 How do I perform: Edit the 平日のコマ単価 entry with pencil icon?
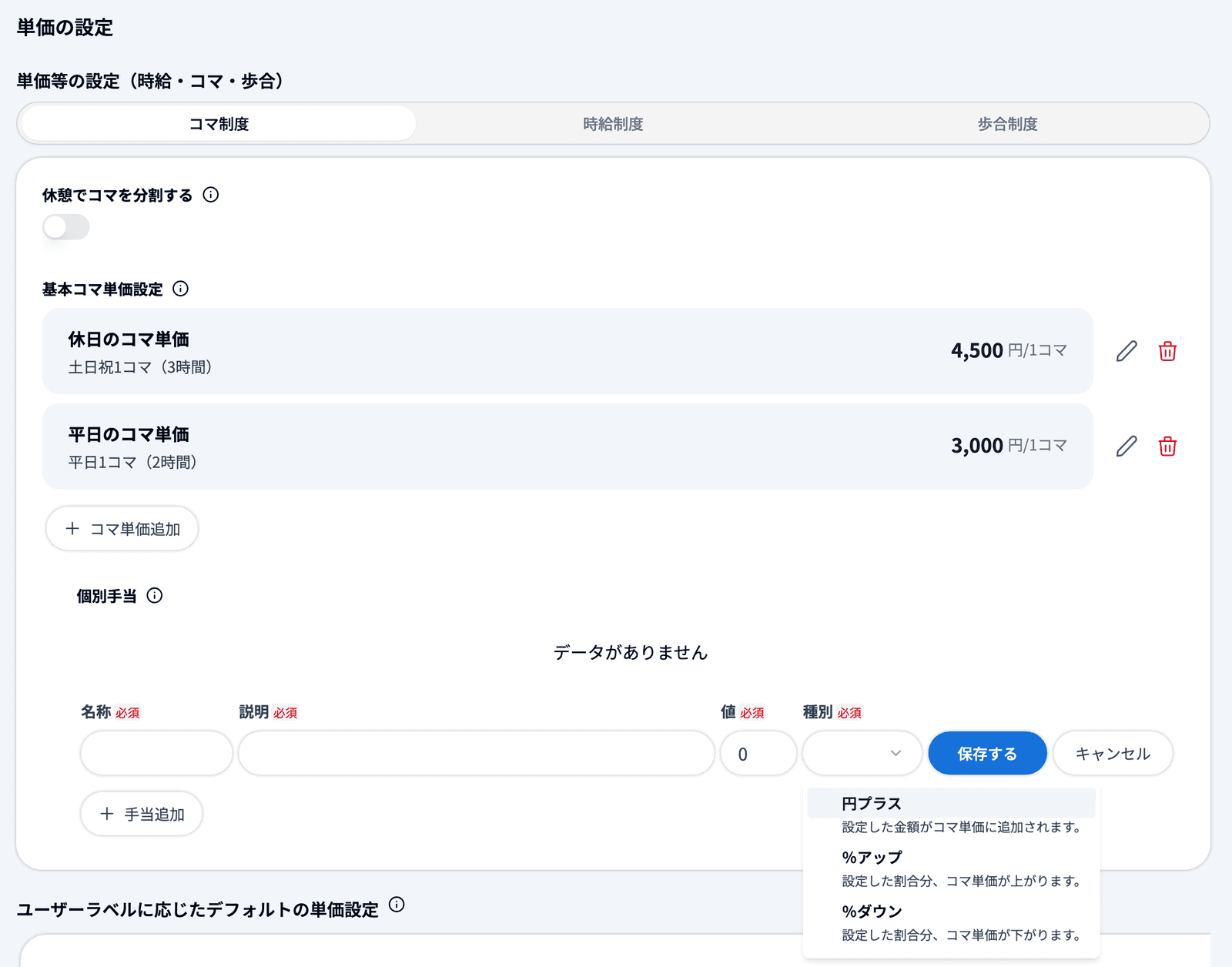pyautogui.click(x=1127, y=446)
